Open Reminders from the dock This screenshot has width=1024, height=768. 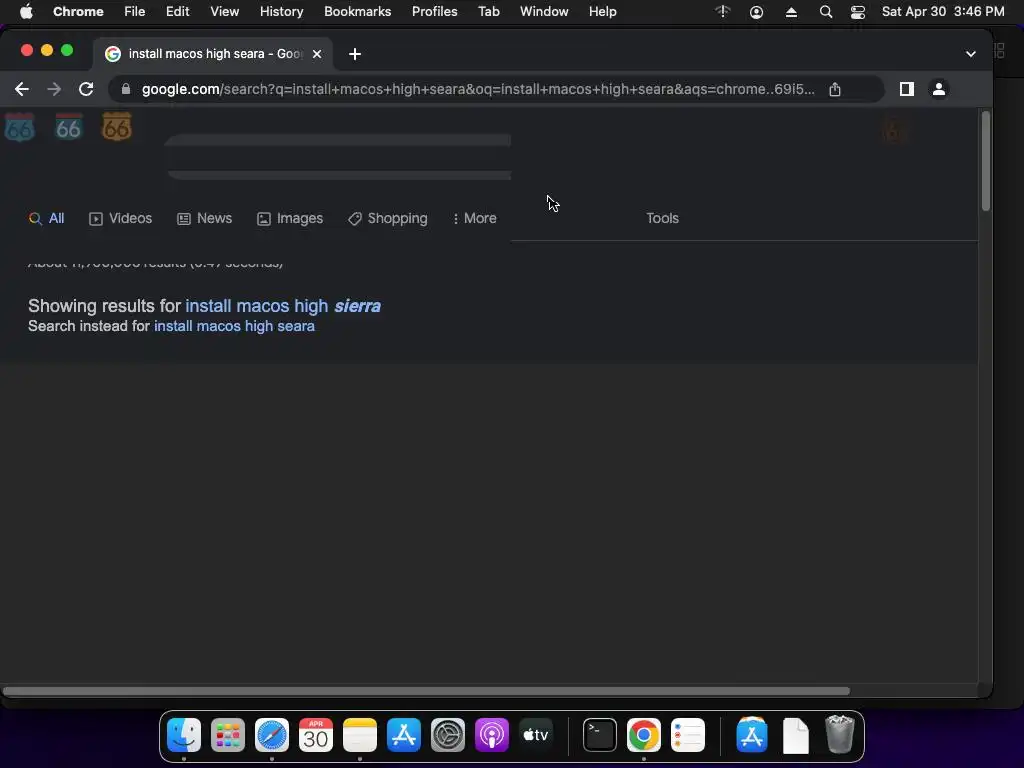coord(688,735)
